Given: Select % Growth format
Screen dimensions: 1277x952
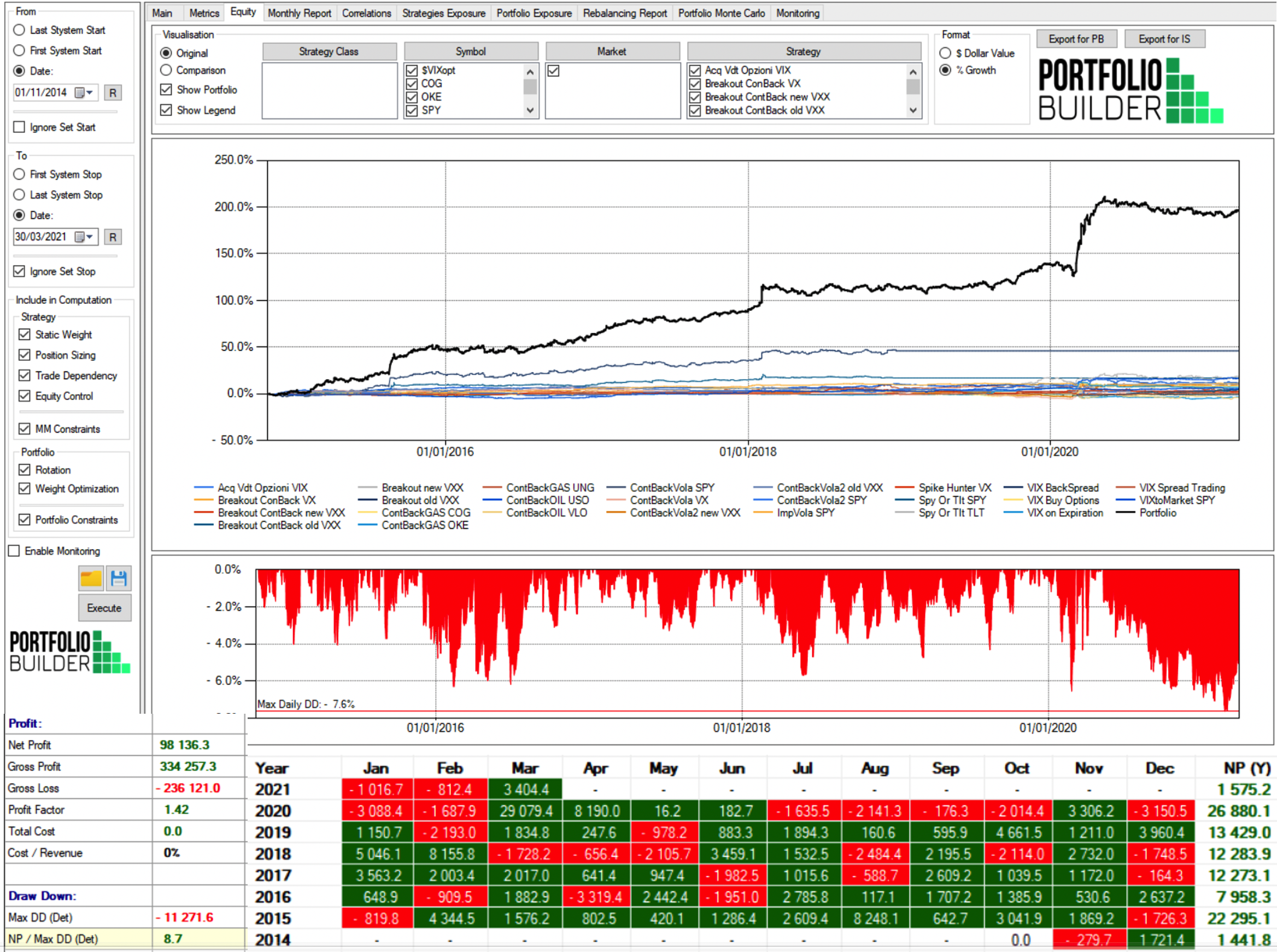Looking at the screenshot, I should tap(945, 70).
